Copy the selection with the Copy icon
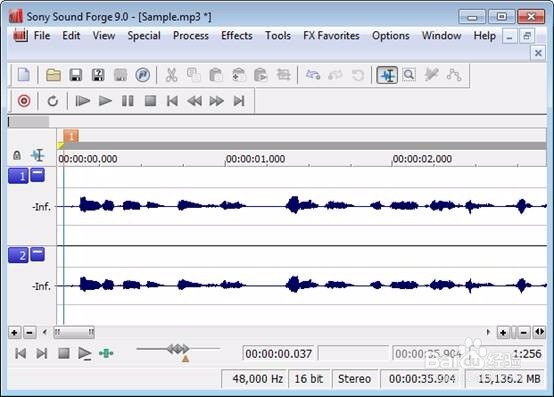 point(194,75)
